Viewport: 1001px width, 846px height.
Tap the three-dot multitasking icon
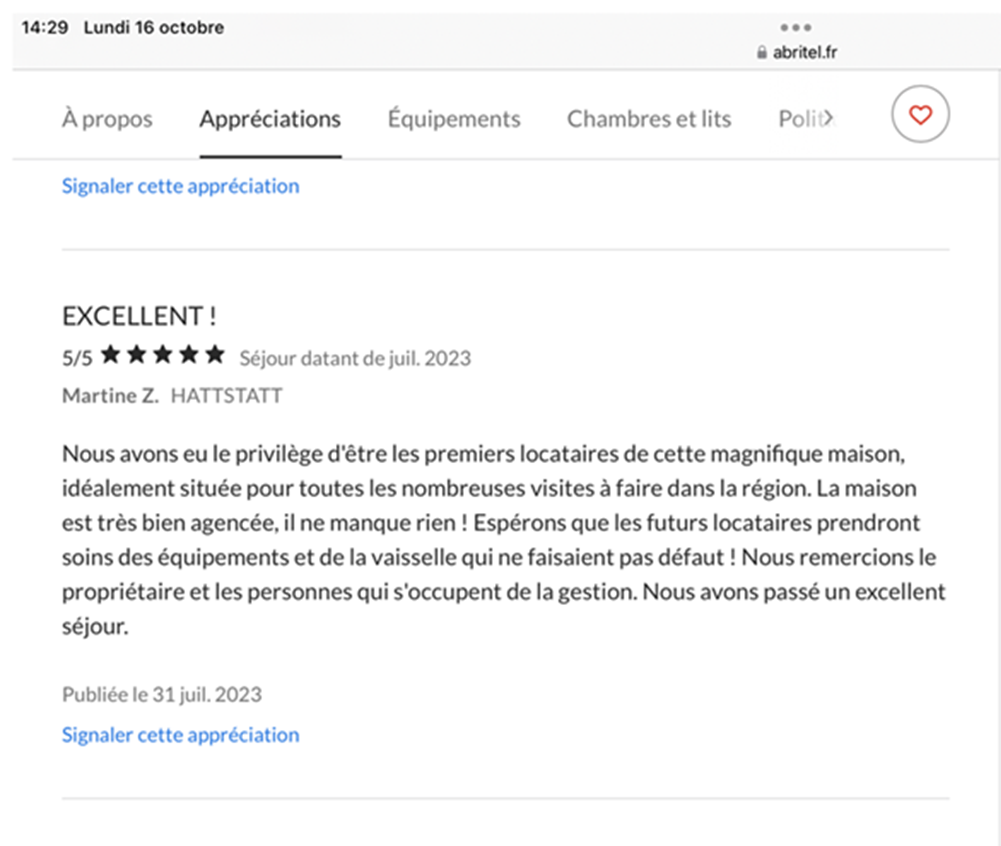click(x=796, y=28)
